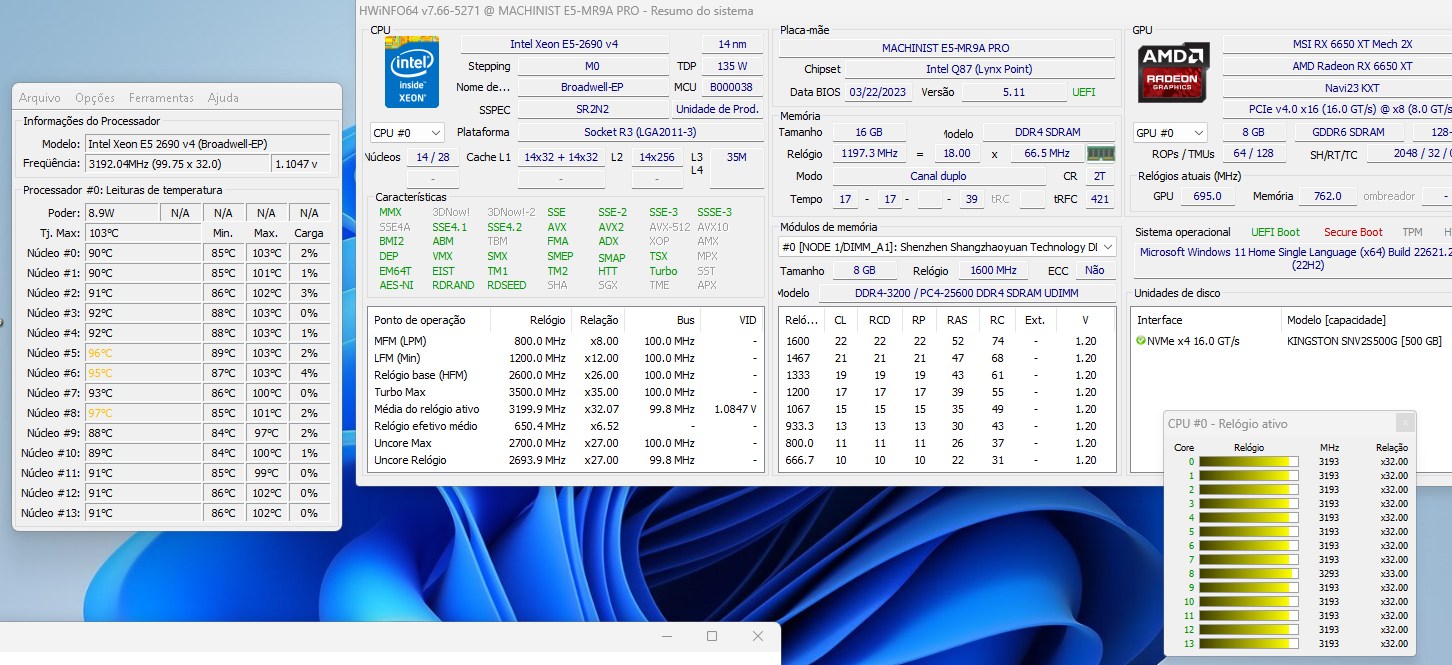This screenshot has height=665, width=1452.
Task: Click the DDR4-3200 / PC4-25600 module model field
Action: click(967, 293)
